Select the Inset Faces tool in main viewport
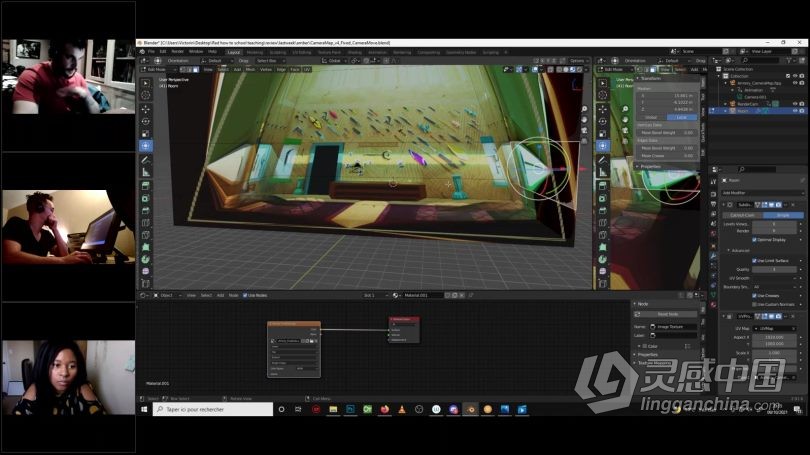The height and width of the screenshot is (455, 810). tap(146, 198)
